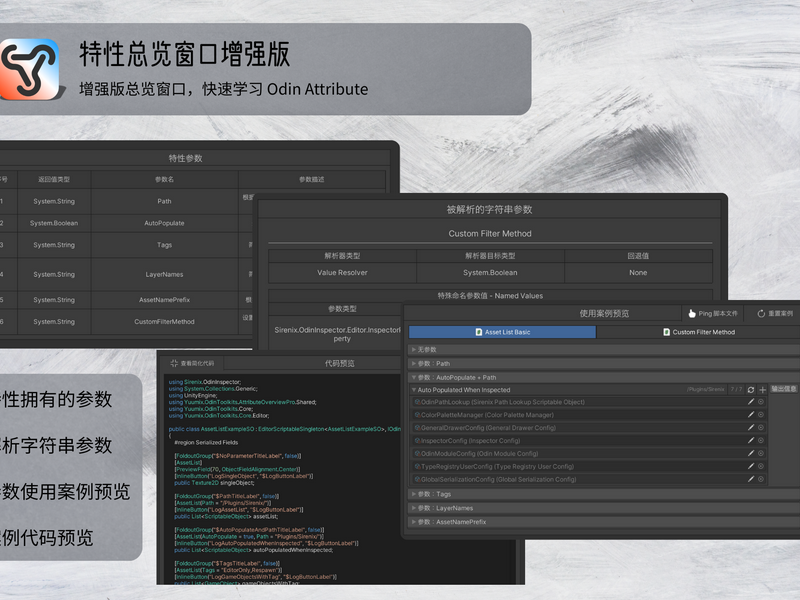Image resolution: width=800 pixels, height=600 pixels.
Task: Click the 被解析的字符串参数 window title
Action: 489,209
